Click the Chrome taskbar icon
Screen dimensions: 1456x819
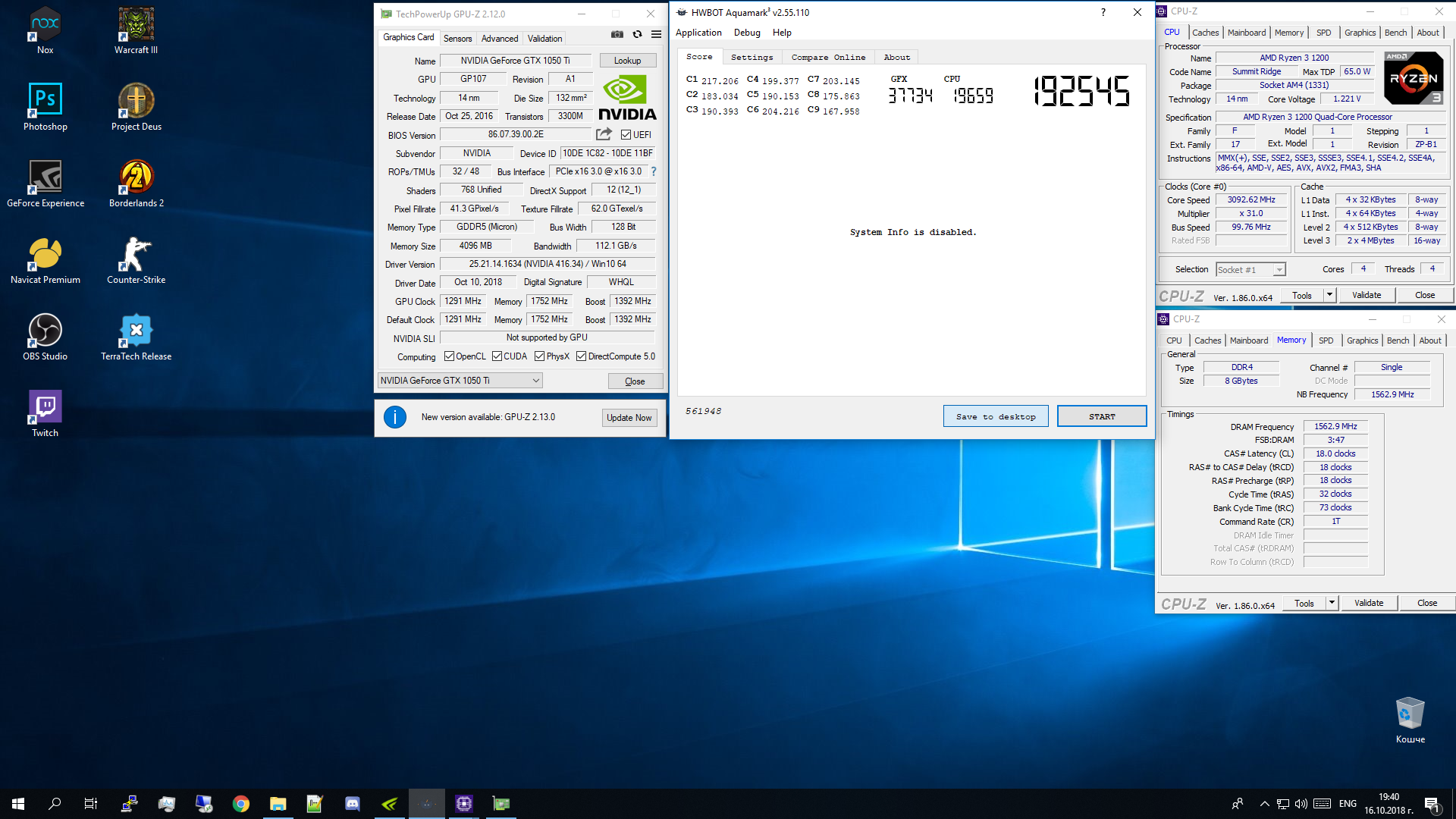point(241,804)
